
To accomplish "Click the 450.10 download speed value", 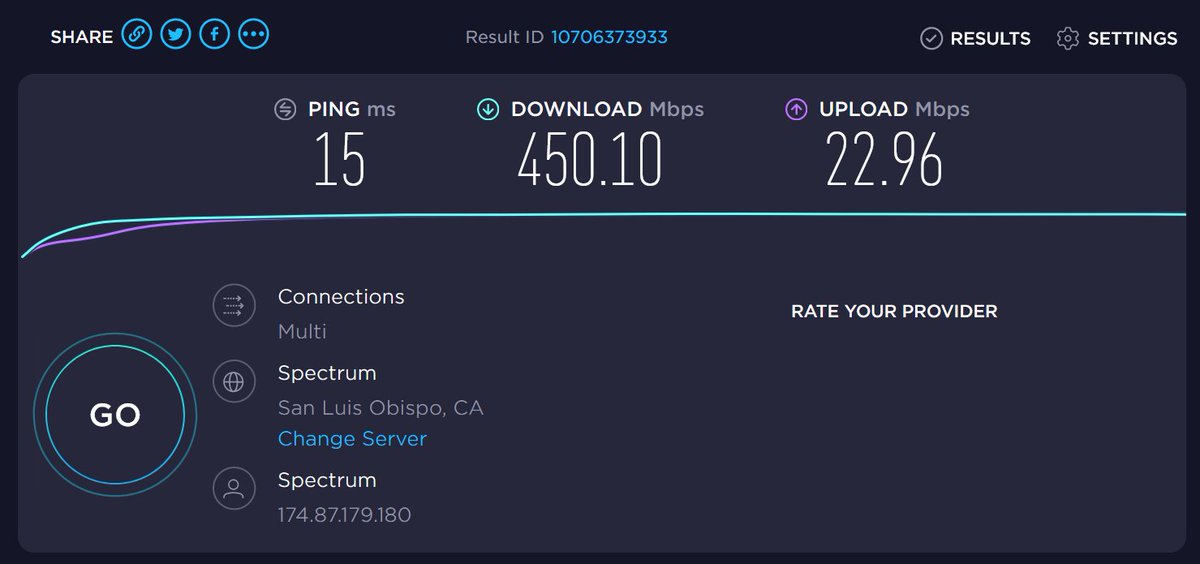I will coord(589,160).
